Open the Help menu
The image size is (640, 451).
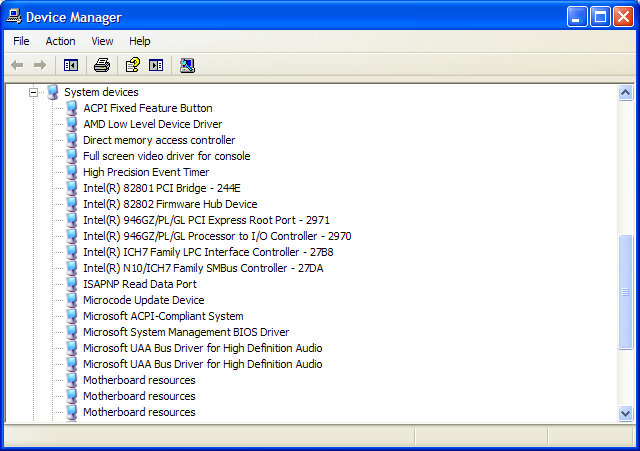(140, 41)
